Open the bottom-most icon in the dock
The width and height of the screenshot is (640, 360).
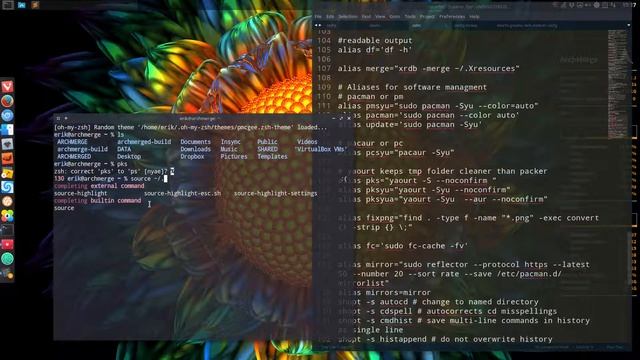[x=7, y=273]
